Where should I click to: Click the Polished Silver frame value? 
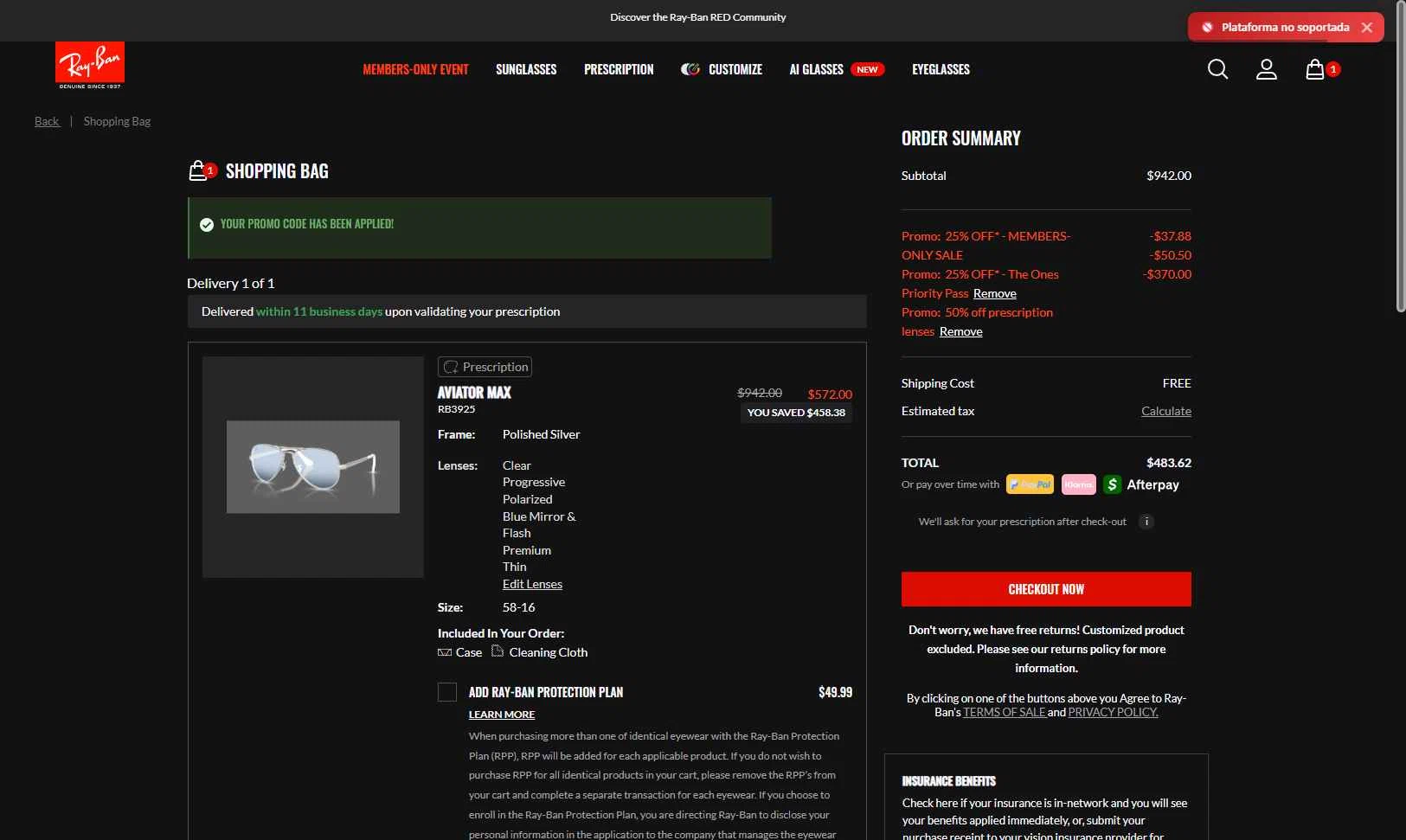(x=541, y=434)
